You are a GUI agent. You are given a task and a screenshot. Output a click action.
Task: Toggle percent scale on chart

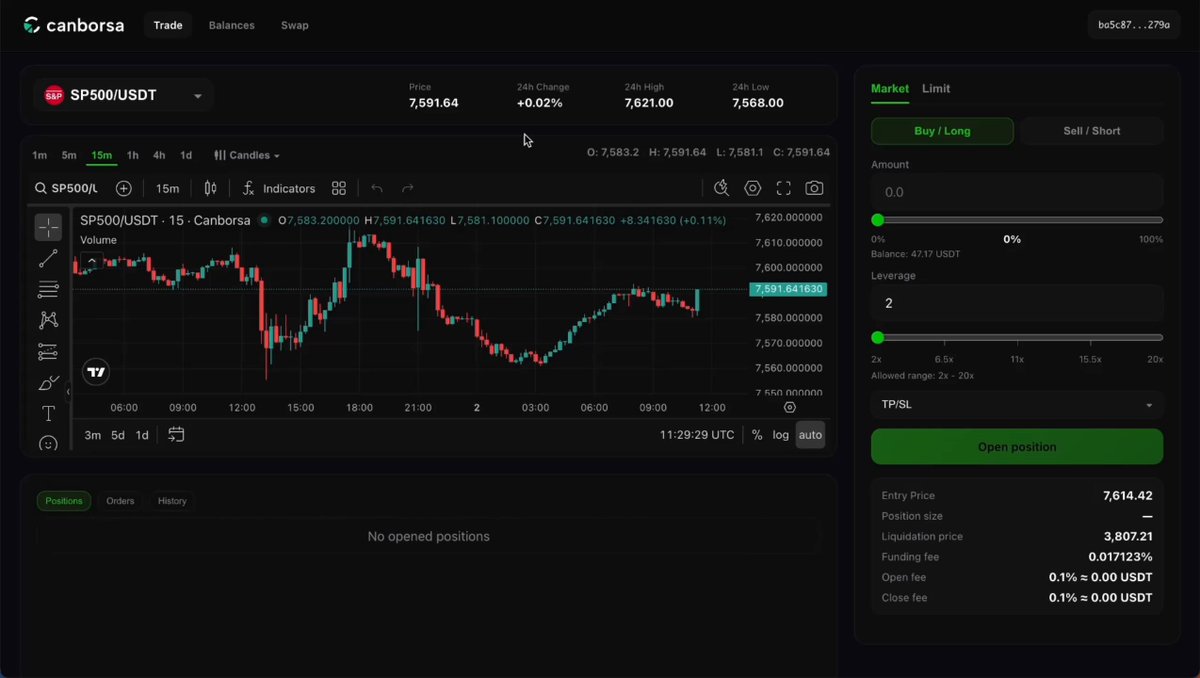[x=757, y=435]
